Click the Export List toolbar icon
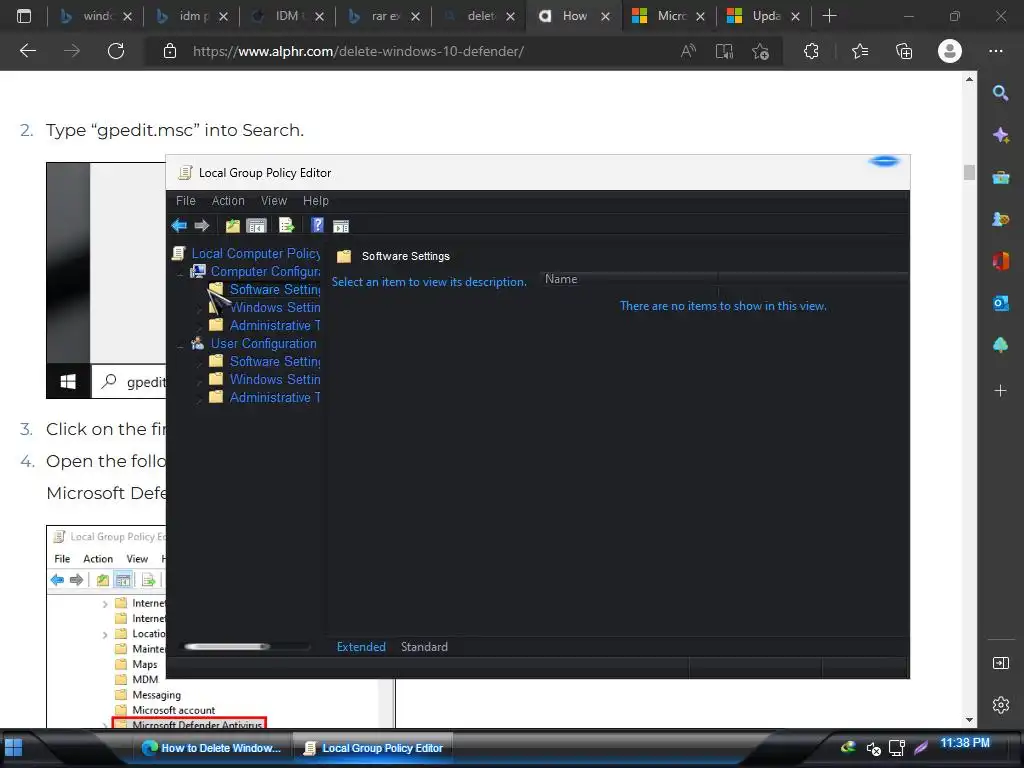1024x768 pixels. tap(287, 226)
